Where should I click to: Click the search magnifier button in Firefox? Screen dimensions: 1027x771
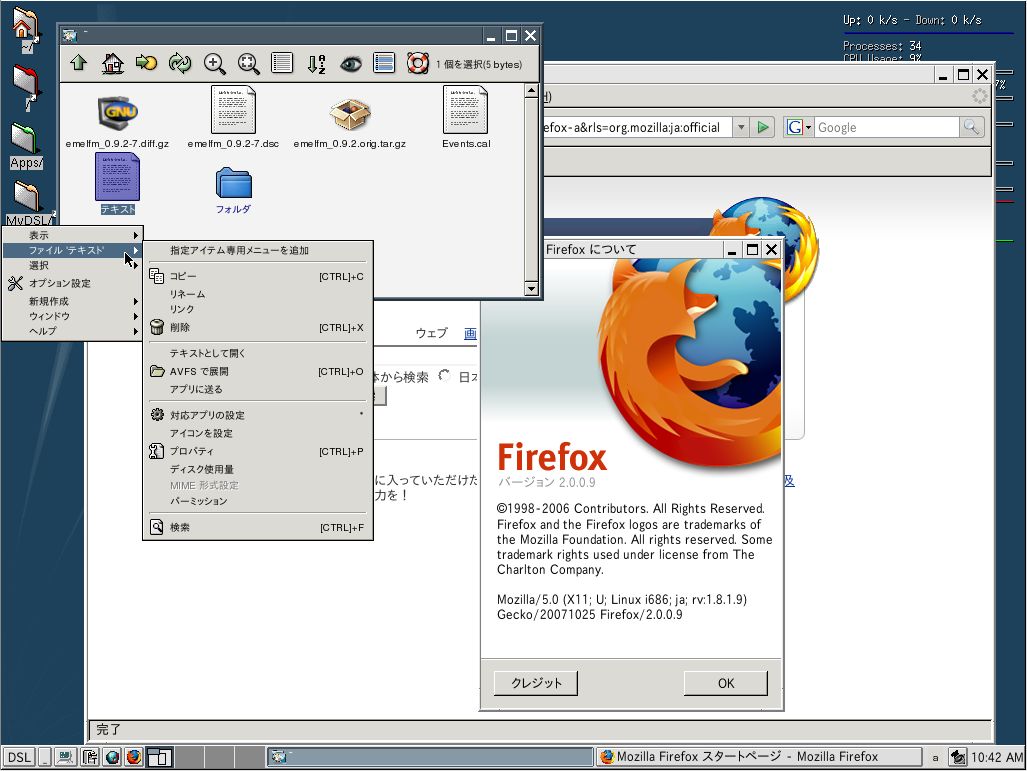click(x=971, y=127)
